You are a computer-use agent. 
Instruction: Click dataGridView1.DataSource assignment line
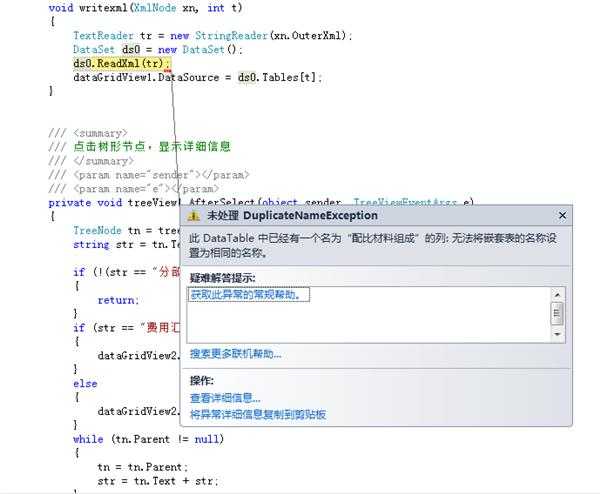pyautogui.click(x=197, y=77)
